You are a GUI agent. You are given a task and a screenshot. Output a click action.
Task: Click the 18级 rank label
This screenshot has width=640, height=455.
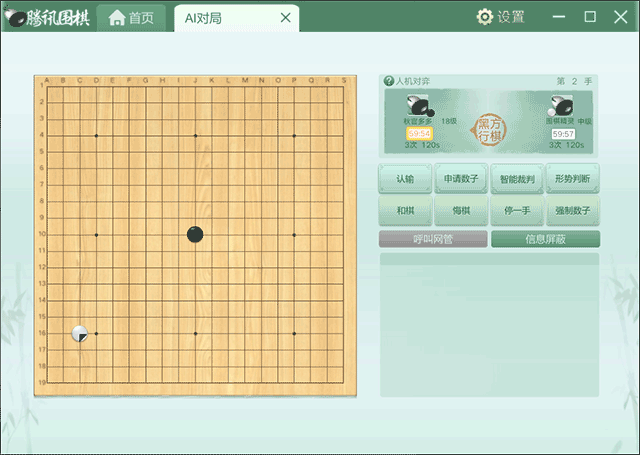449,121
